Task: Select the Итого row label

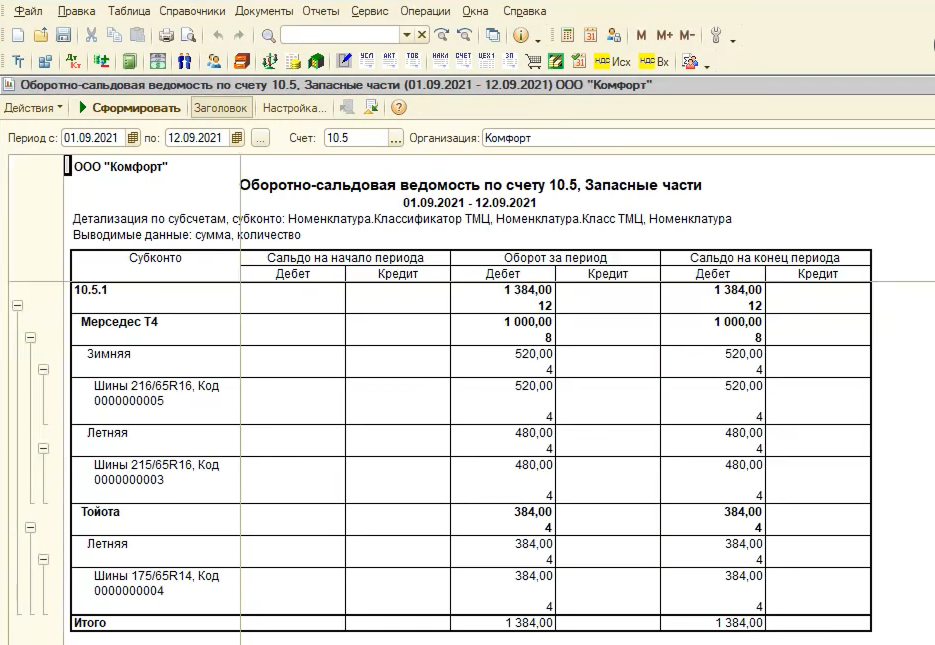Action: tap(90, 622)
